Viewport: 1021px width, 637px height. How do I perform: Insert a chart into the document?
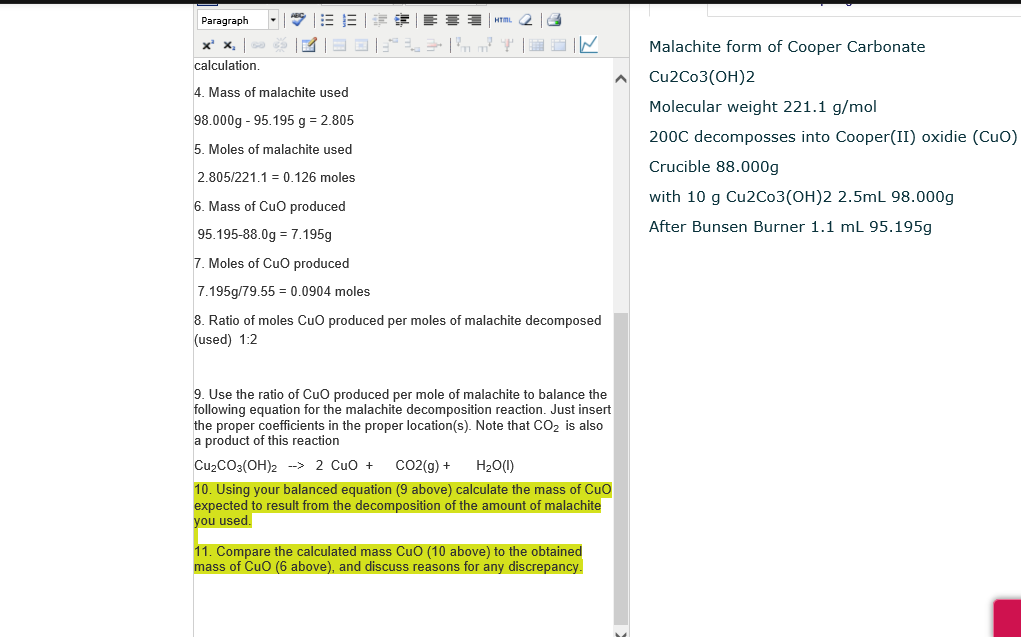(x=587, y=45)
